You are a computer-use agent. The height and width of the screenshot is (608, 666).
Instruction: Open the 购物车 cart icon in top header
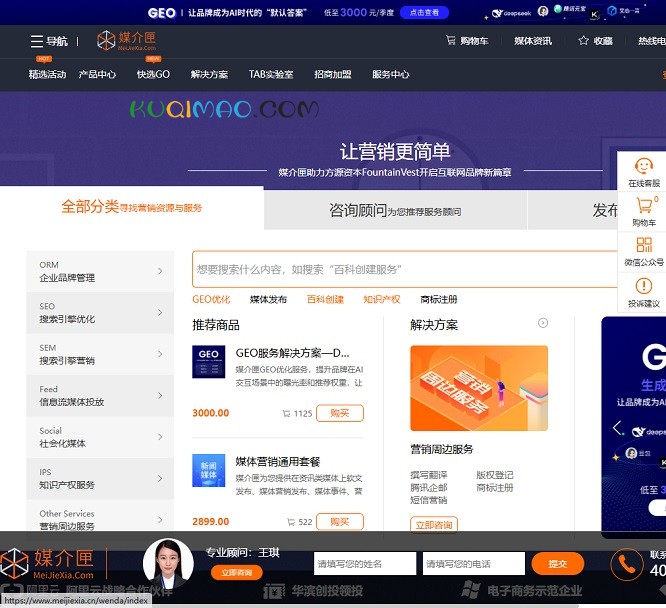click(x=451, y=40)
